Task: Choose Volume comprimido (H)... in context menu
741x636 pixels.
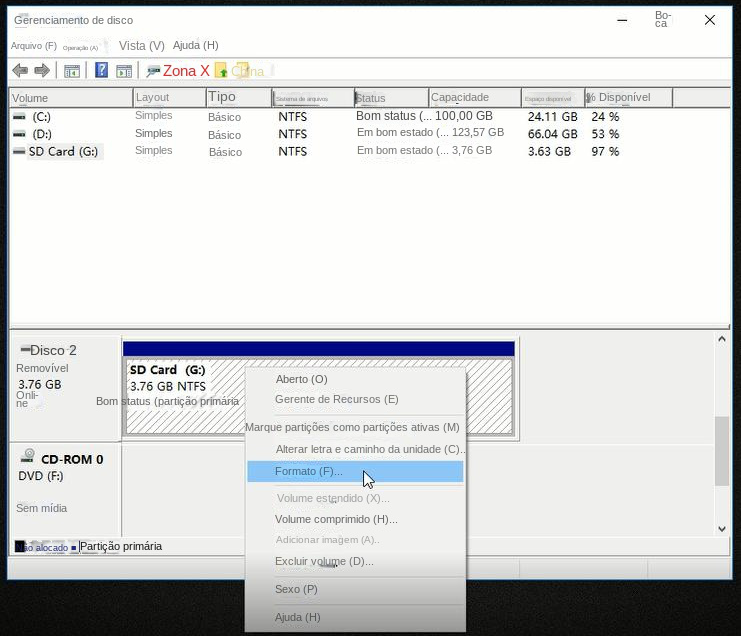Action: tap(336, 519)
